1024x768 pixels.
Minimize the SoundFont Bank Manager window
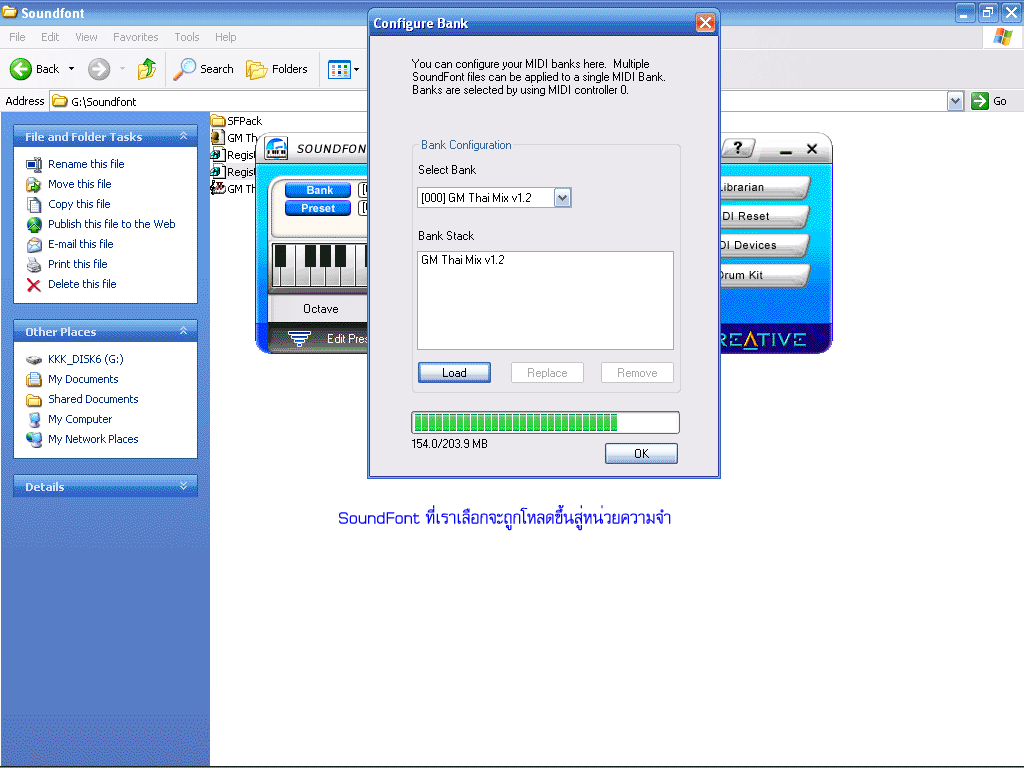pyautogui.click(x=786, y=150)
